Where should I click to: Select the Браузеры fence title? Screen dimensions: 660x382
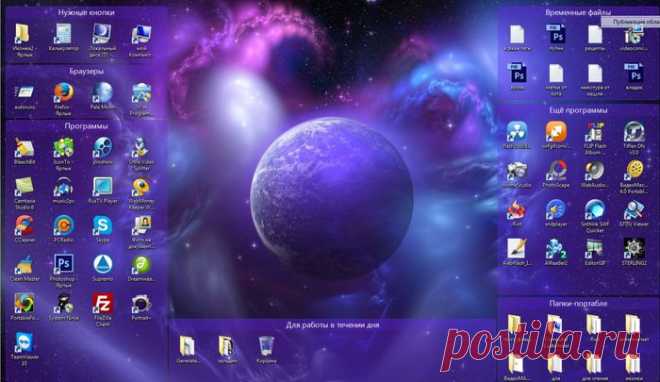(x=86, y=72)
